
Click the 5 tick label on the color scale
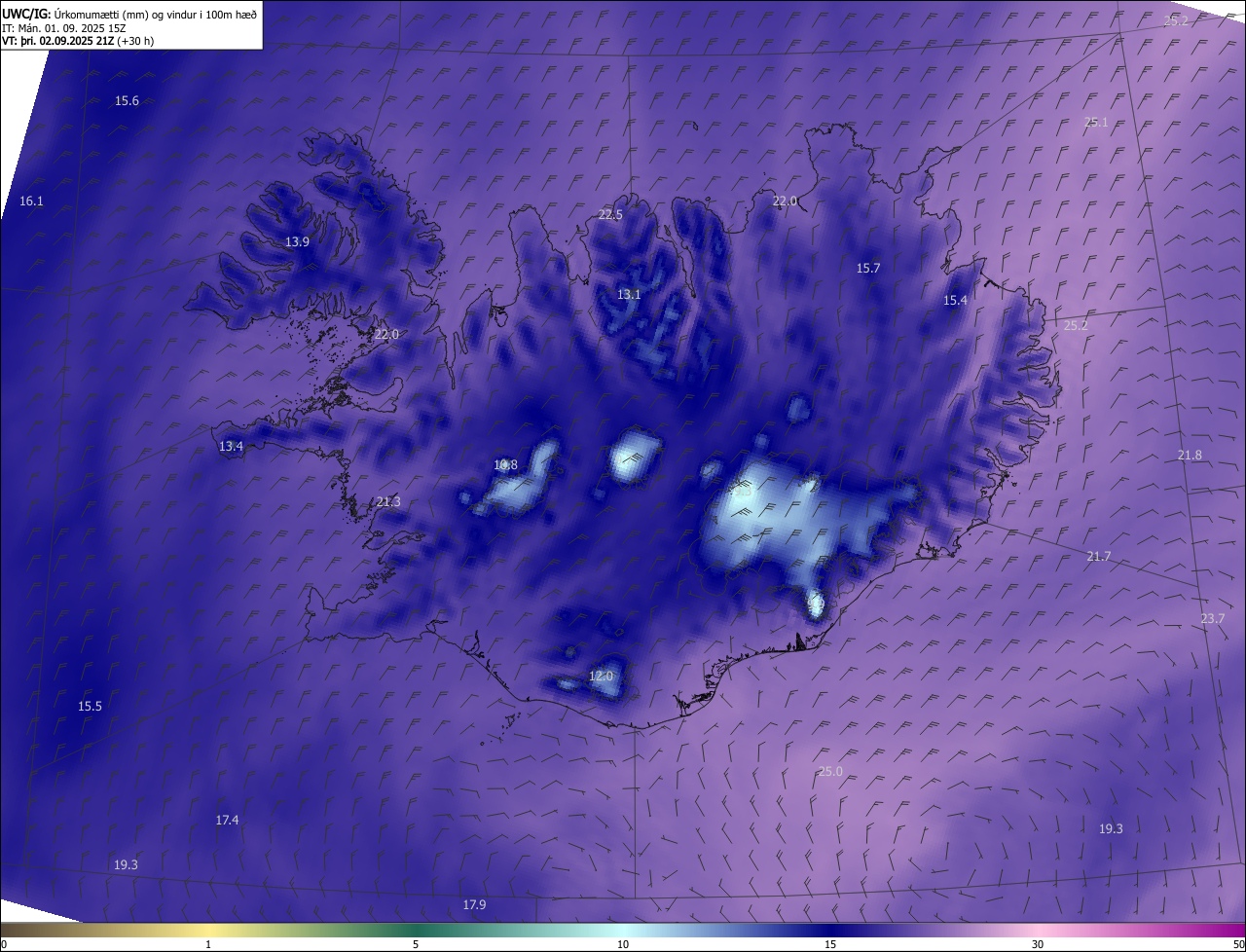point(416,945)
